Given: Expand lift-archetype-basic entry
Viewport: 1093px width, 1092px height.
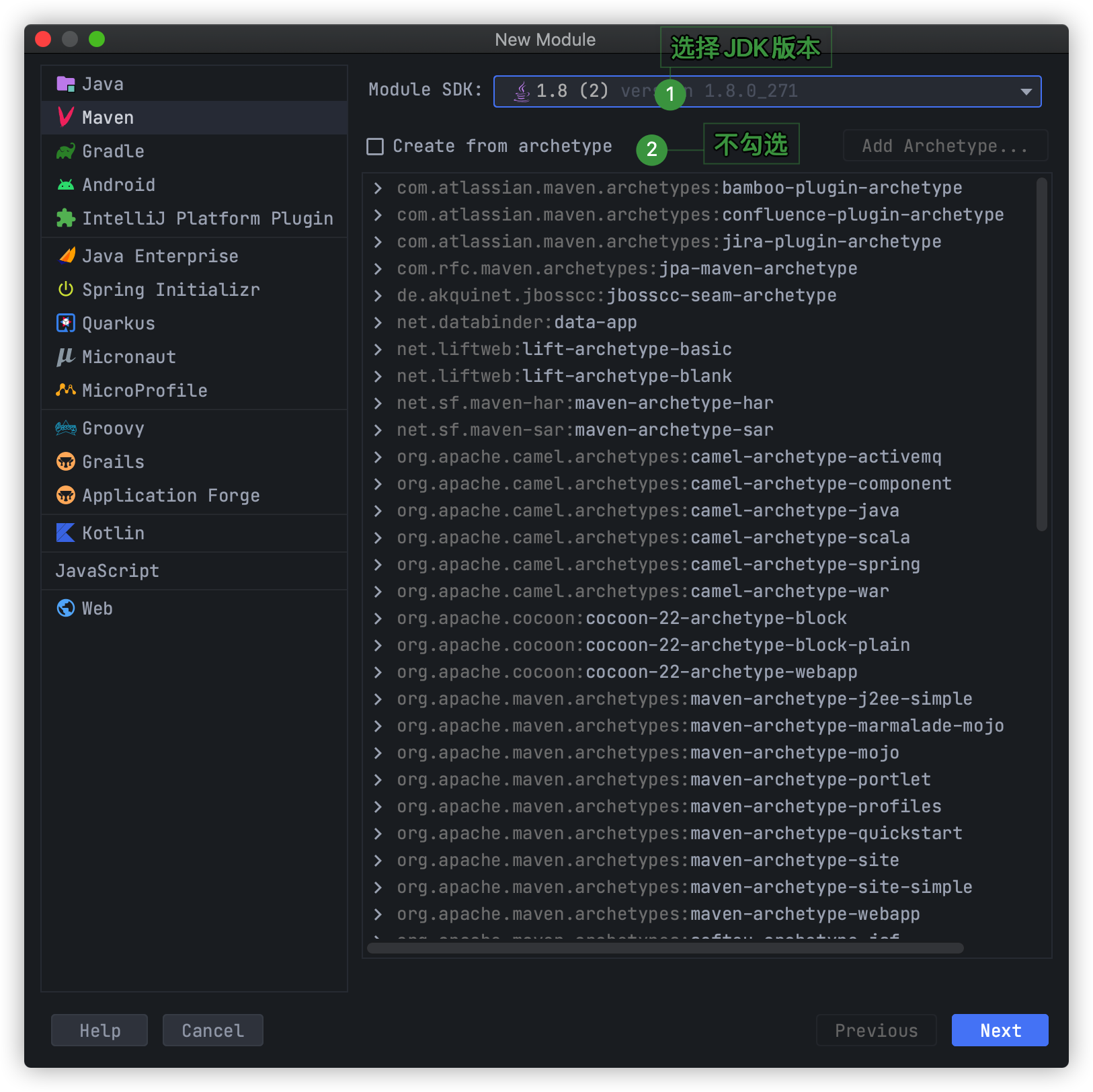Looking at the screenshot, I should 378,350.
